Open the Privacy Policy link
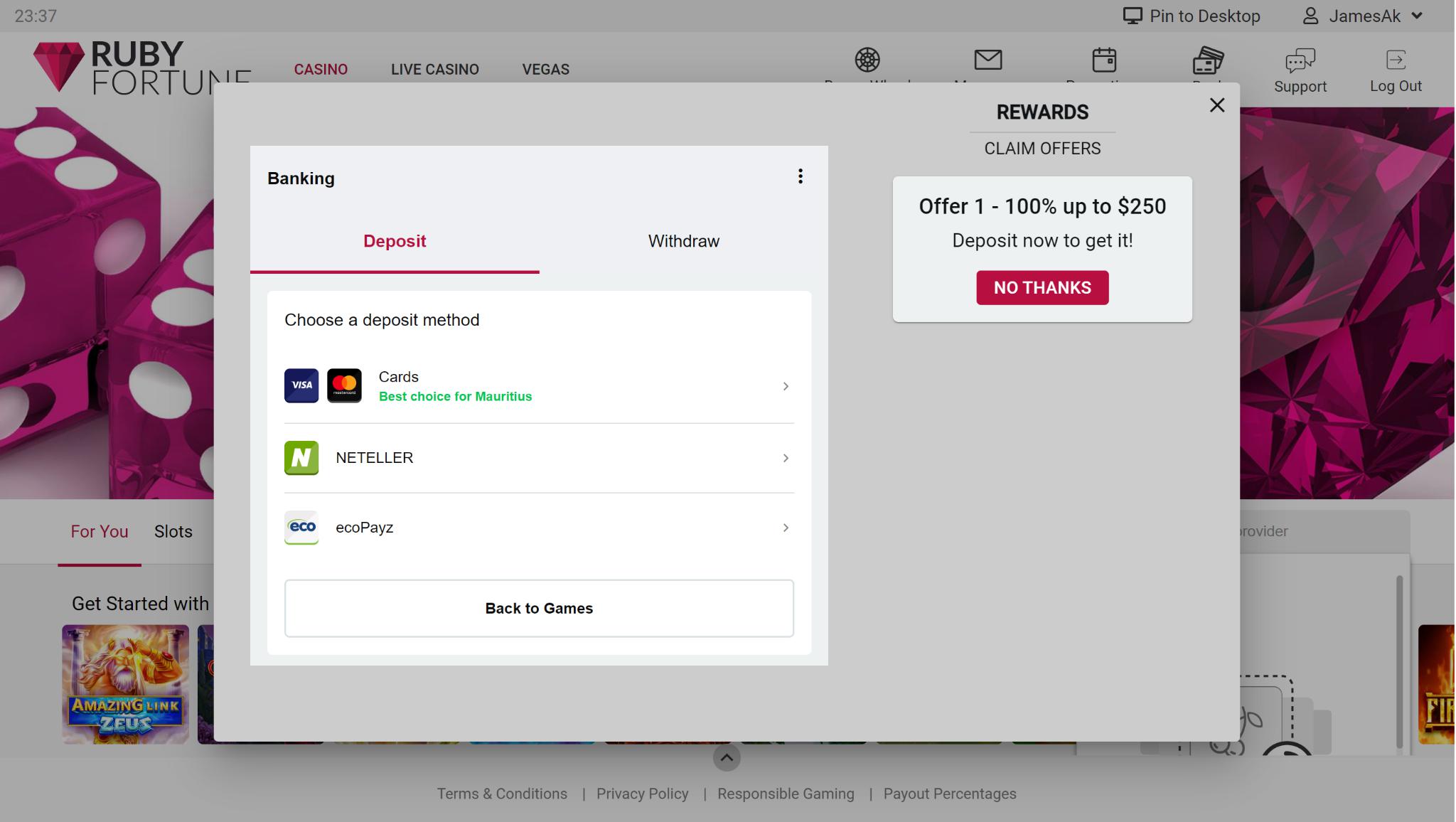Image resolution: width=1456 pixels, height=822 pixels. click(643, 794)
